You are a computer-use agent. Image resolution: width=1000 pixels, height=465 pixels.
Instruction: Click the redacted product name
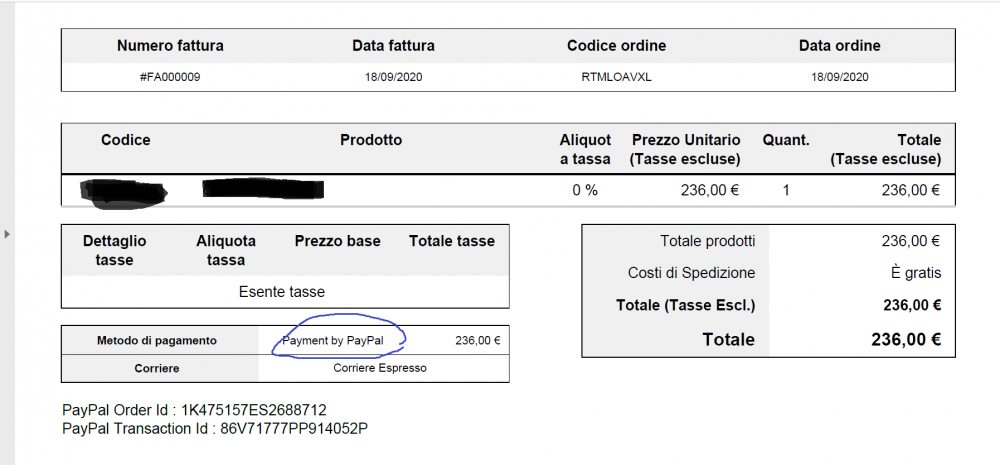(x=263, y=188)
